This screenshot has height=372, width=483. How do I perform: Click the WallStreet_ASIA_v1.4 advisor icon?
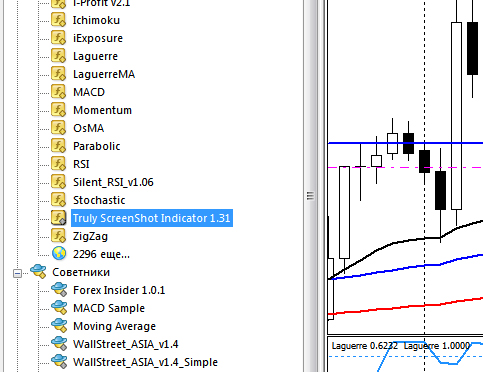59,344
